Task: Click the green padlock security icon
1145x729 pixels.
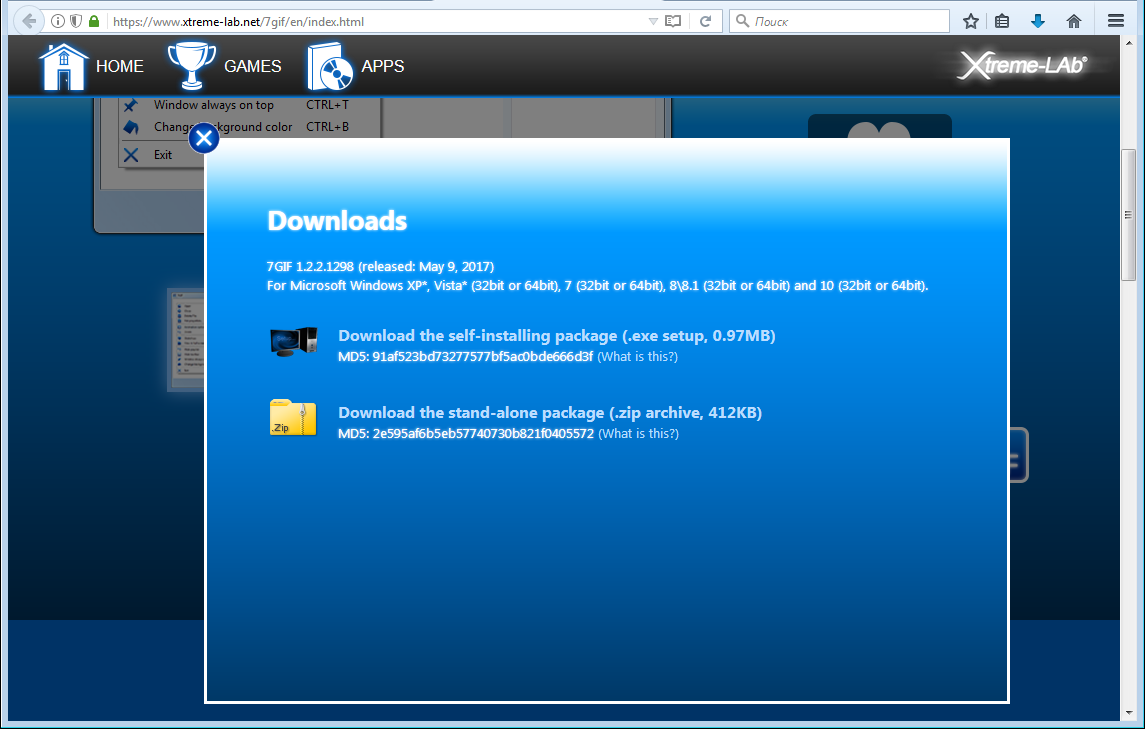Action: click(93, 21)
